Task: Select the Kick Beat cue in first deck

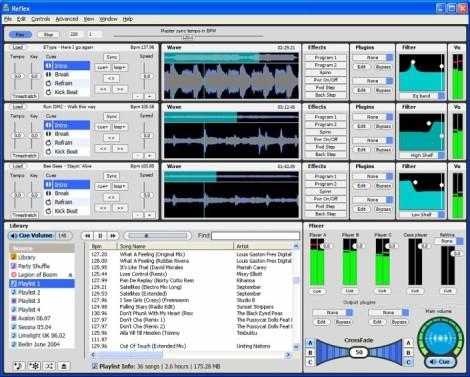Action: 67,92
